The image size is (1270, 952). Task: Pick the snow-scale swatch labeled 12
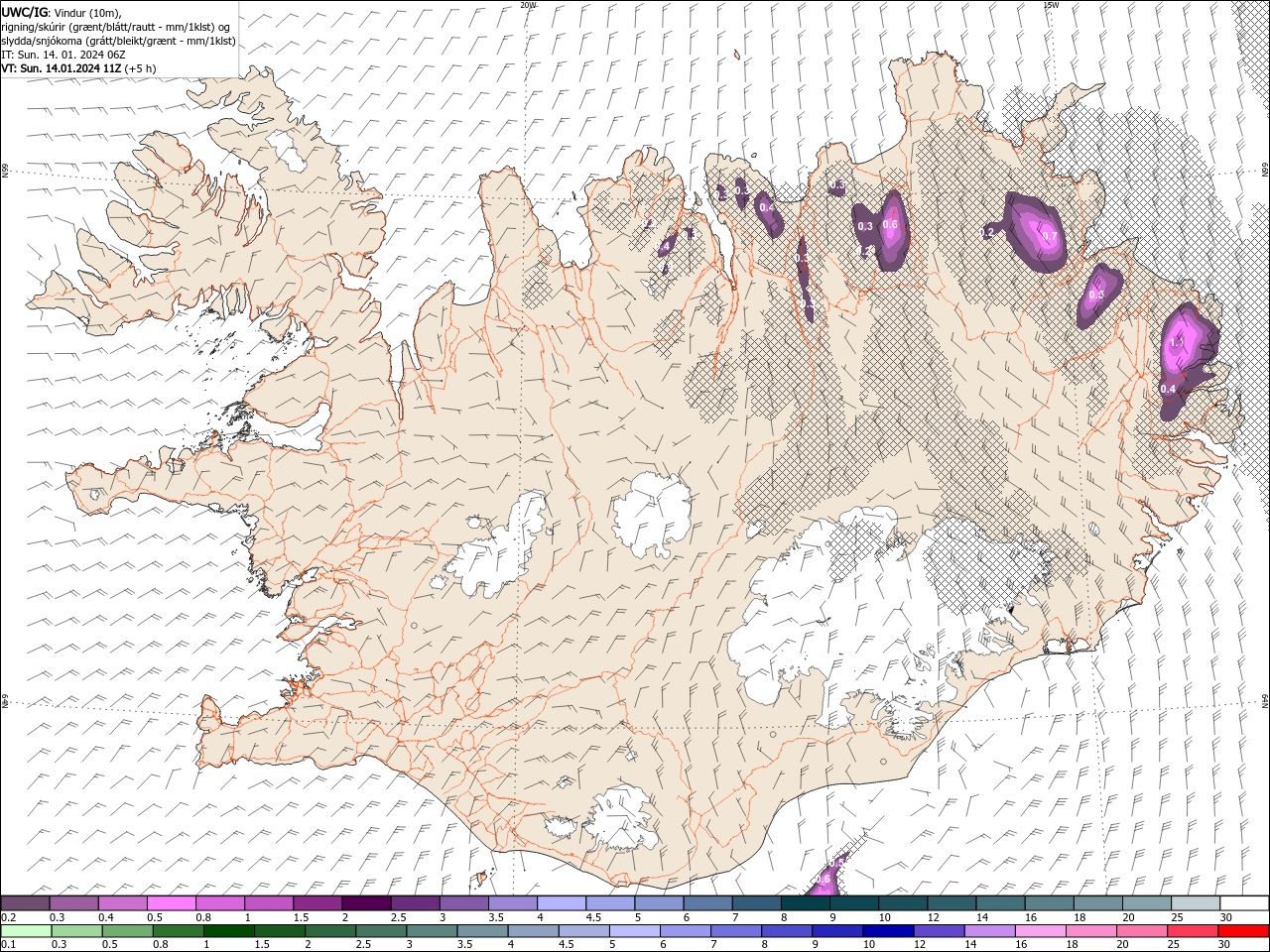[x=951, y=903]
